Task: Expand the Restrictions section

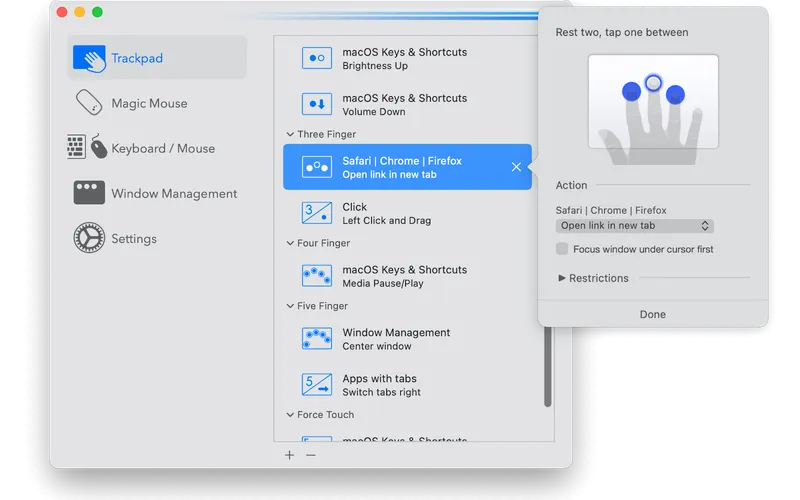Action: (562, 278)
